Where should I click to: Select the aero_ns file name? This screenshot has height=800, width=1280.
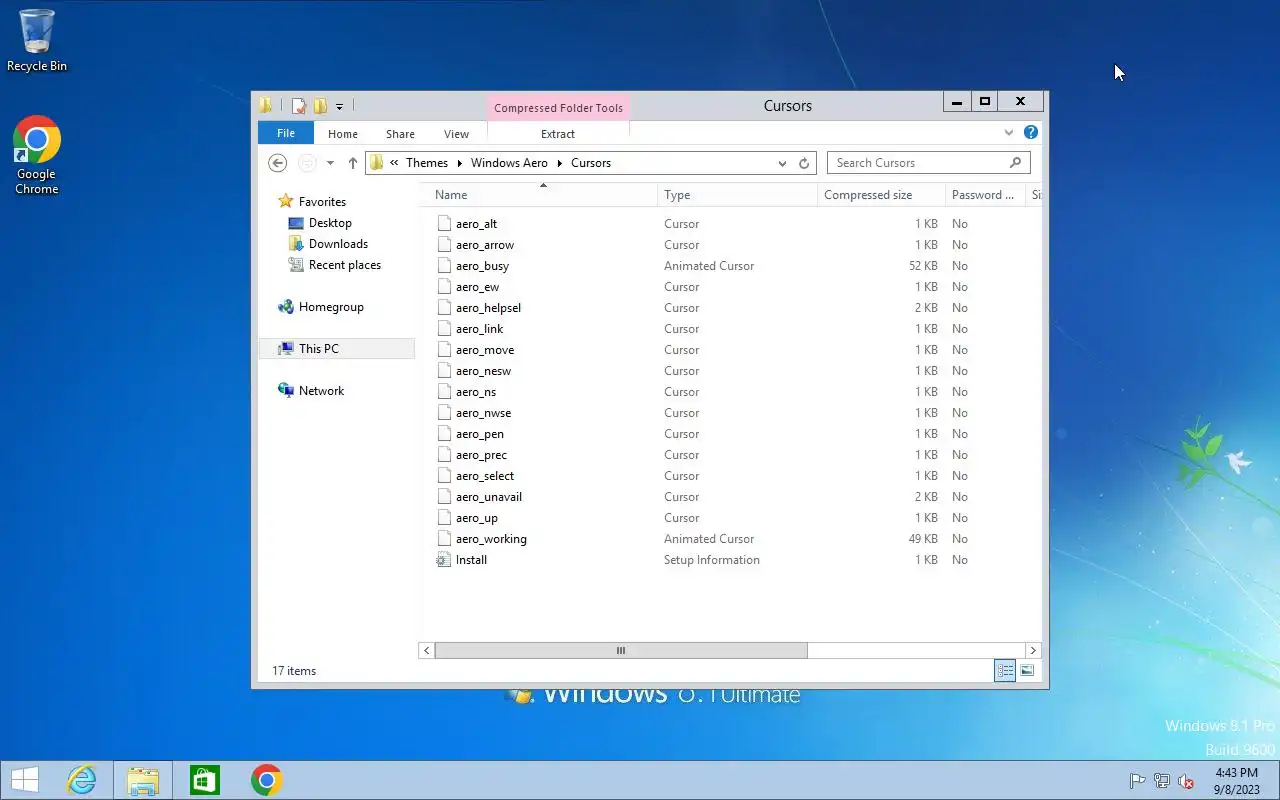point(476,392)
